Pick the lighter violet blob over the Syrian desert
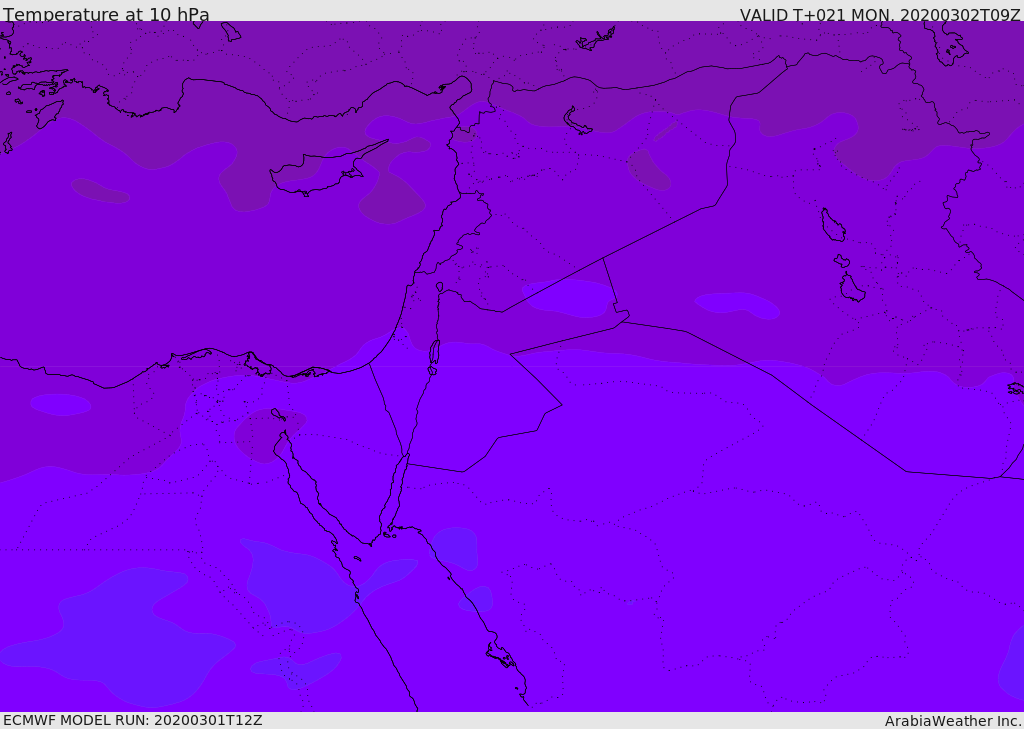The height and width of the screenshot is (729, 1024). click(569, 297)
